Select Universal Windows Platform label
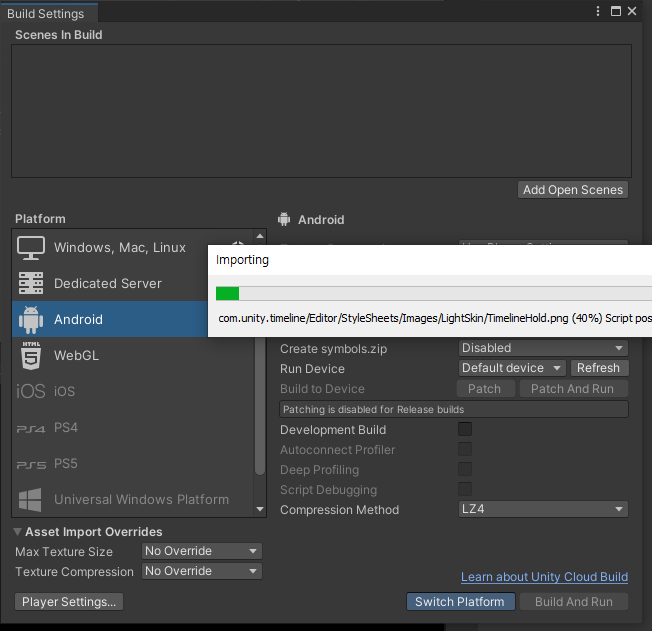This screenshot has width=652, height=631. (141, 500)
